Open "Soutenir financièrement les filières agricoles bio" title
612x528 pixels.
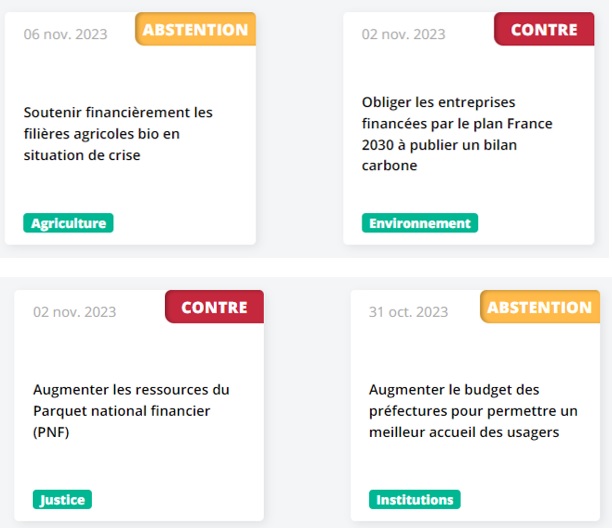tap(118, 133)
